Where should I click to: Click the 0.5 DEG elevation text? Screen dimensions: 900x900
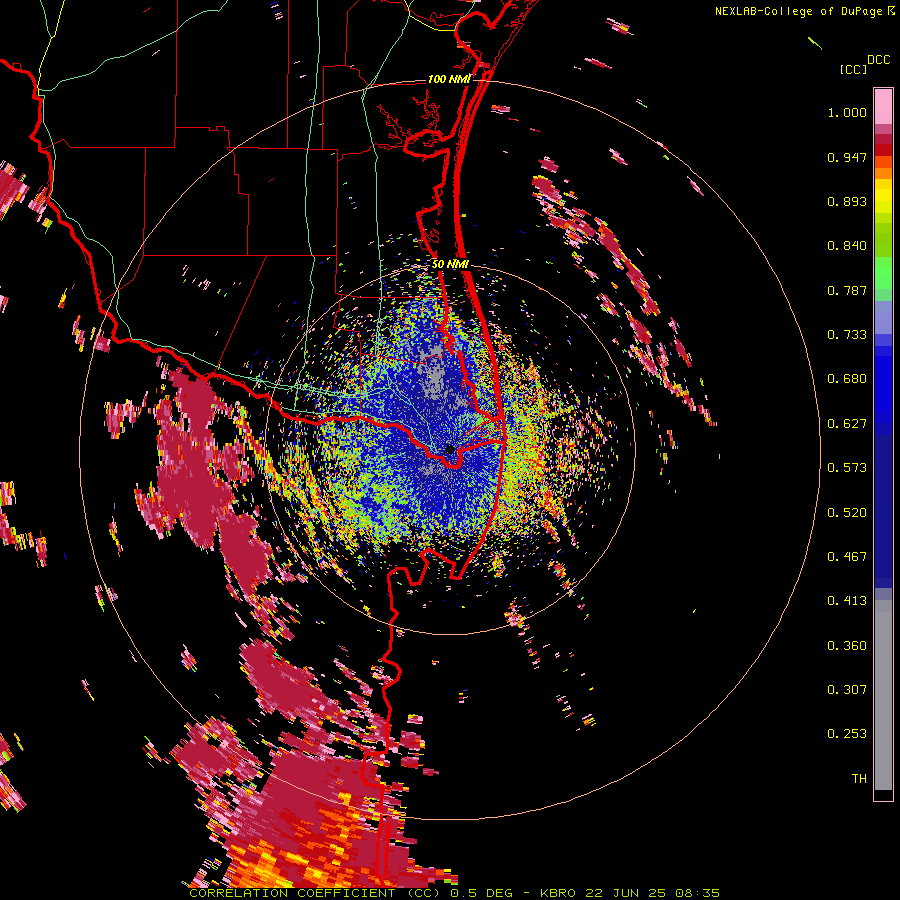point(482,893)
